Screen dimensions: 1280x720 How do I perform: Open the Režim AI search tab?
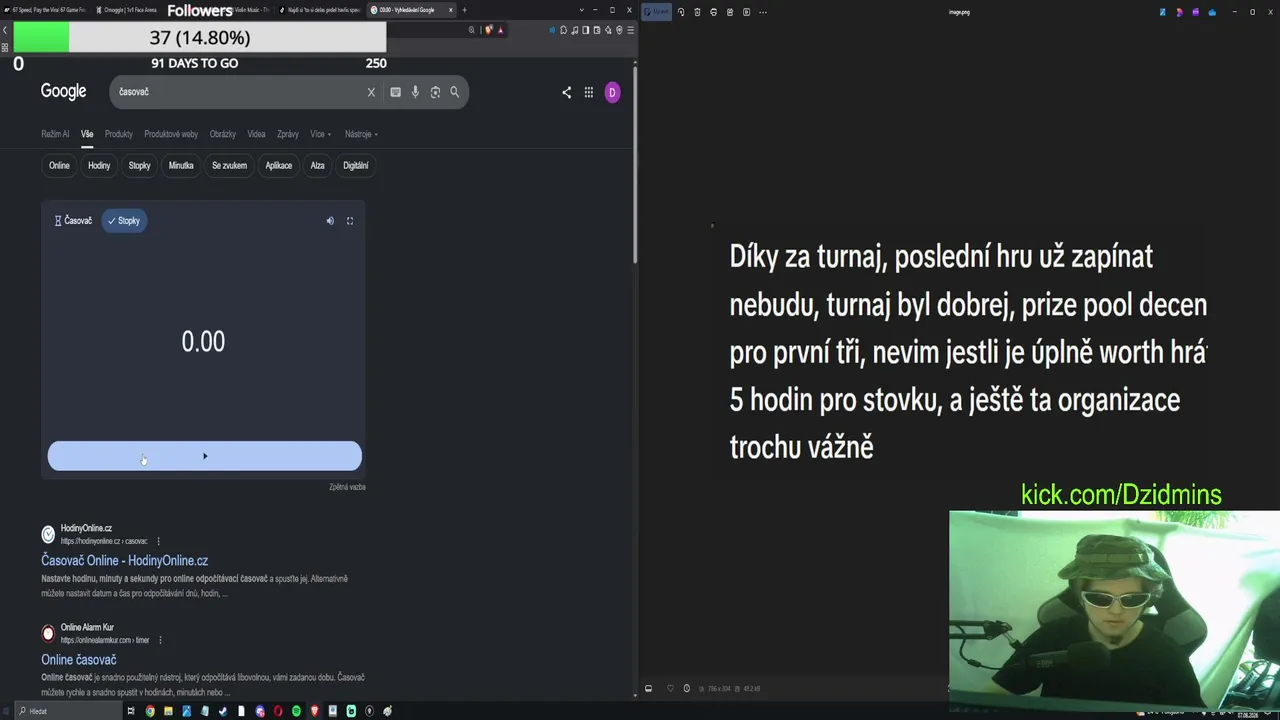click(55, 134)
